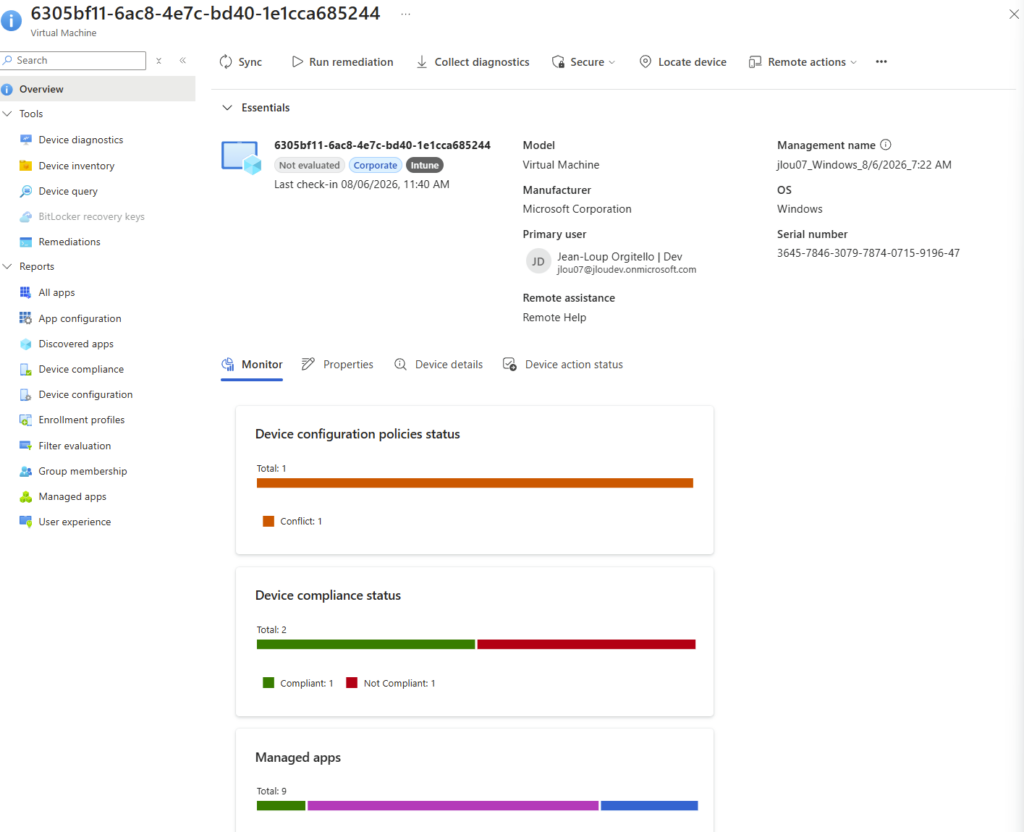
Task: Click the Not evaluated badge
Action: (310, 165)
